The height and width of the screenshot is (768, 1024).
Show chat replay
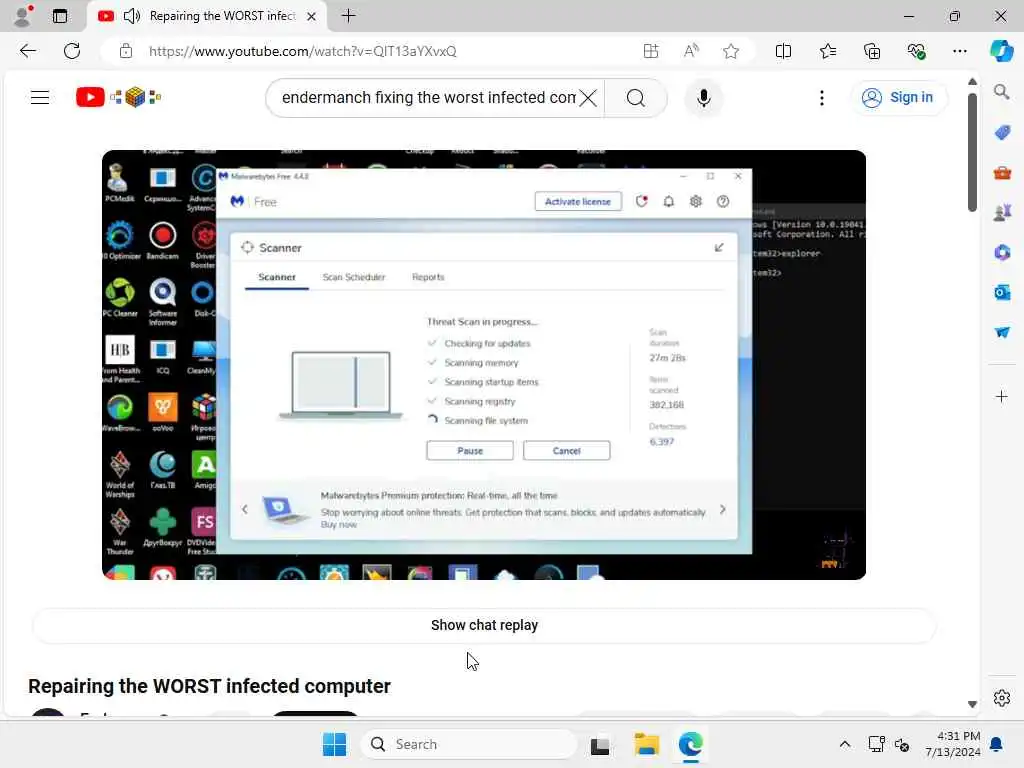[484, 625]
